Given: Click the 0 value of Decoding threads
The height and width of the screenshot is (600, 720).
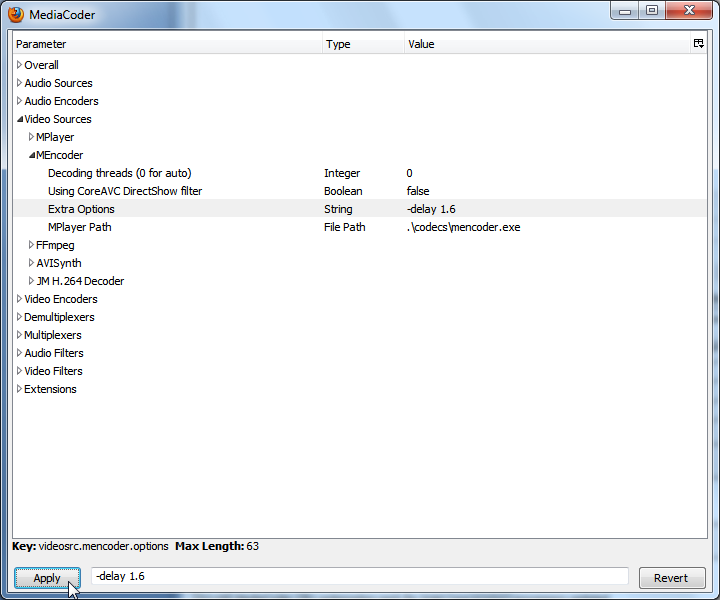Looking at the screenshot, I should (409, 173).
